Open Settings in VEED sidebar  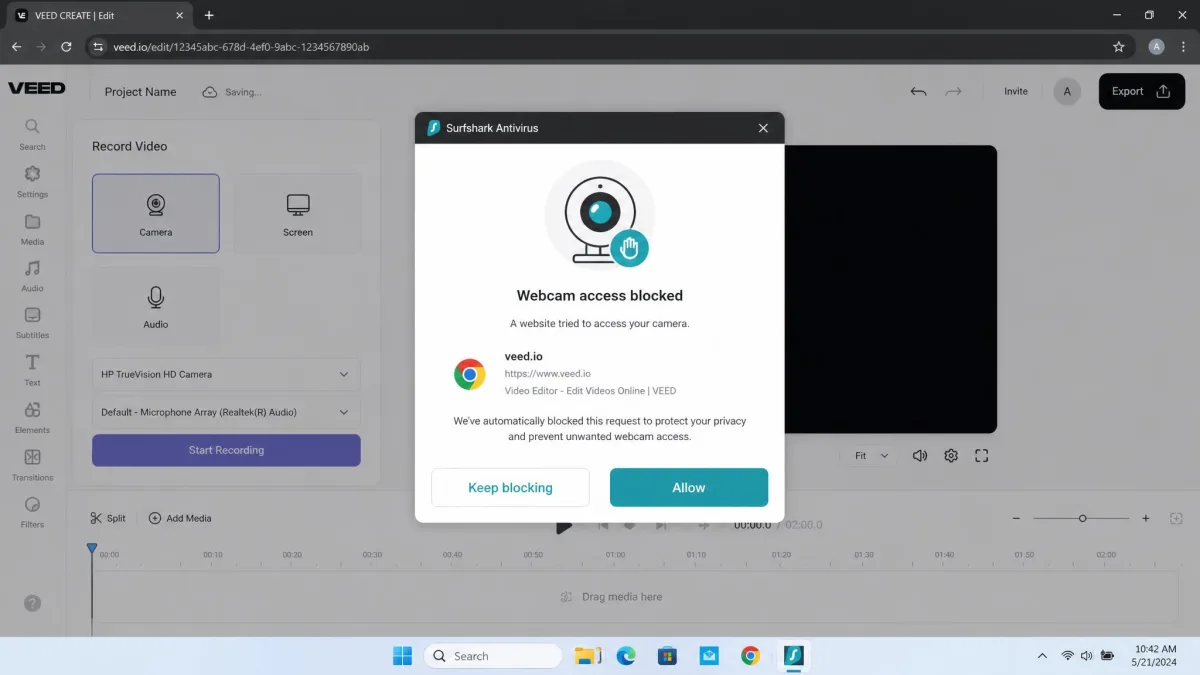[32, 181]
